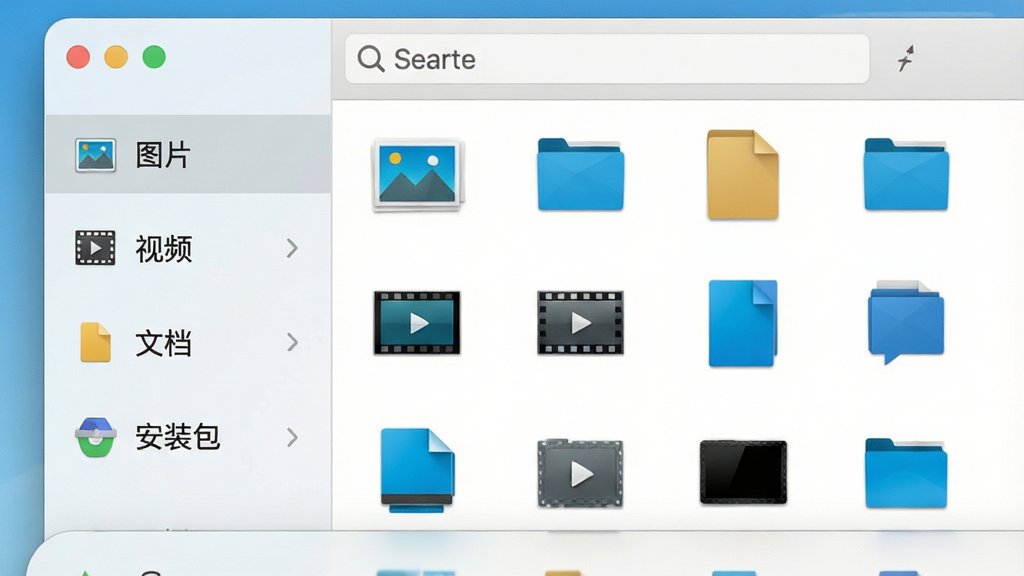Select the blue folder with speech bubble tail
Image resolution: width=1024 pixels, height=576 pixels.
pos(906,322)
